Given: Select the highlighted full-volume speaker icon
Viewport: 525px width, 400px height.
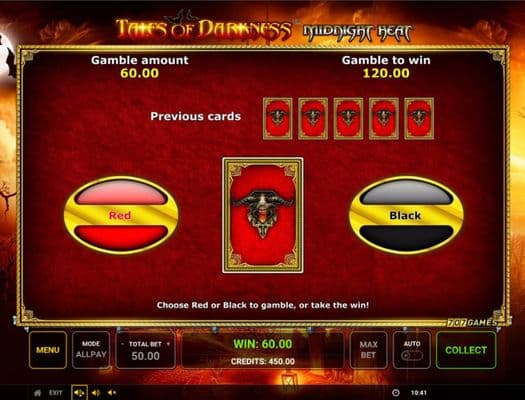Looking at the screenshot, I should [79, 393].
